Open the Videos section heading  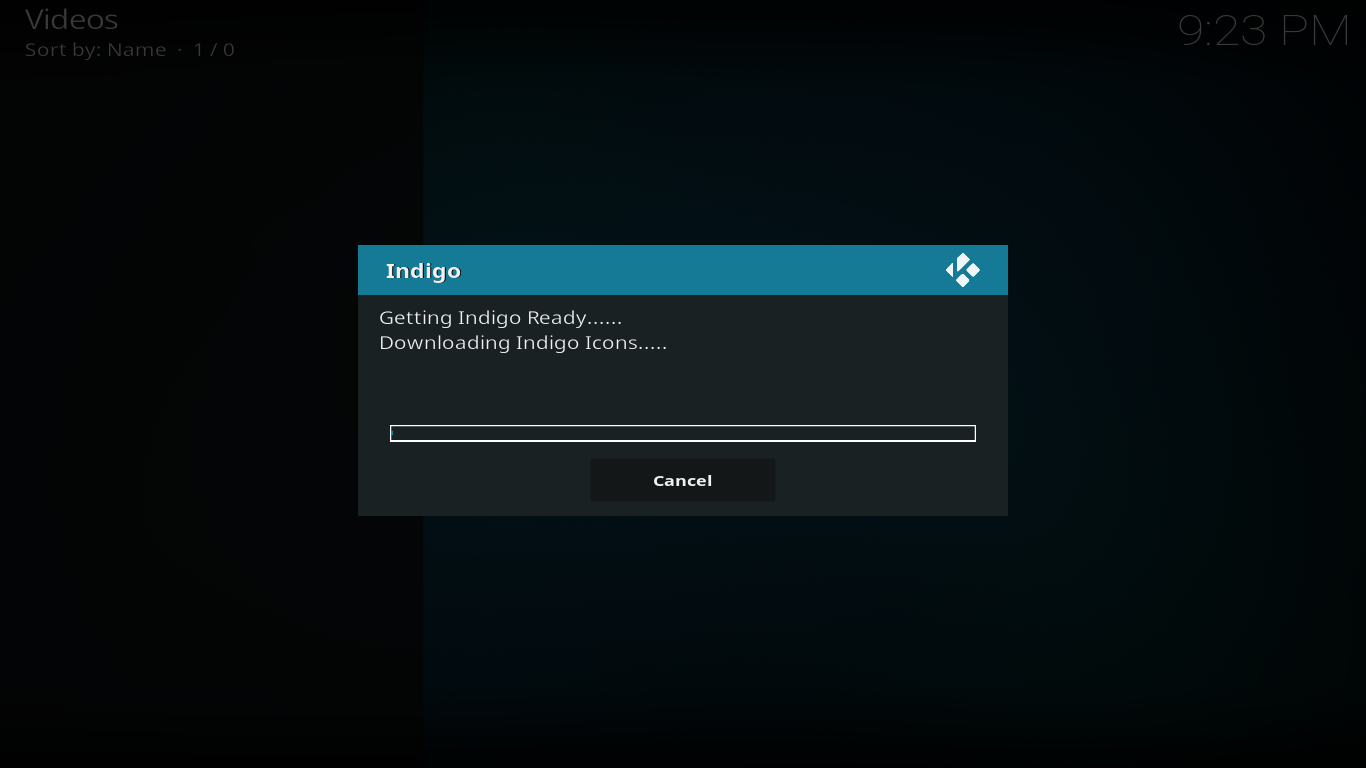click(71, 19)
